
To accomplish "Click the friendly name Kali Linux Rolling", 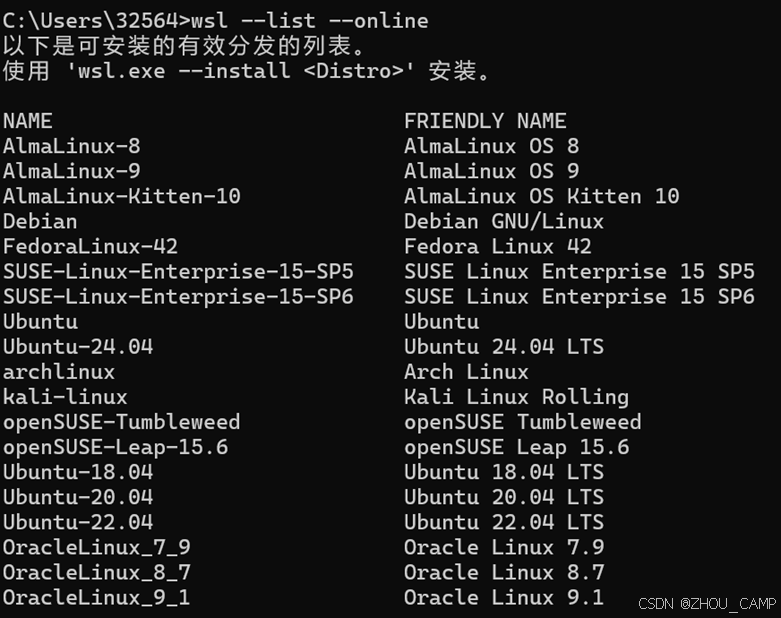I will [516, 397].
